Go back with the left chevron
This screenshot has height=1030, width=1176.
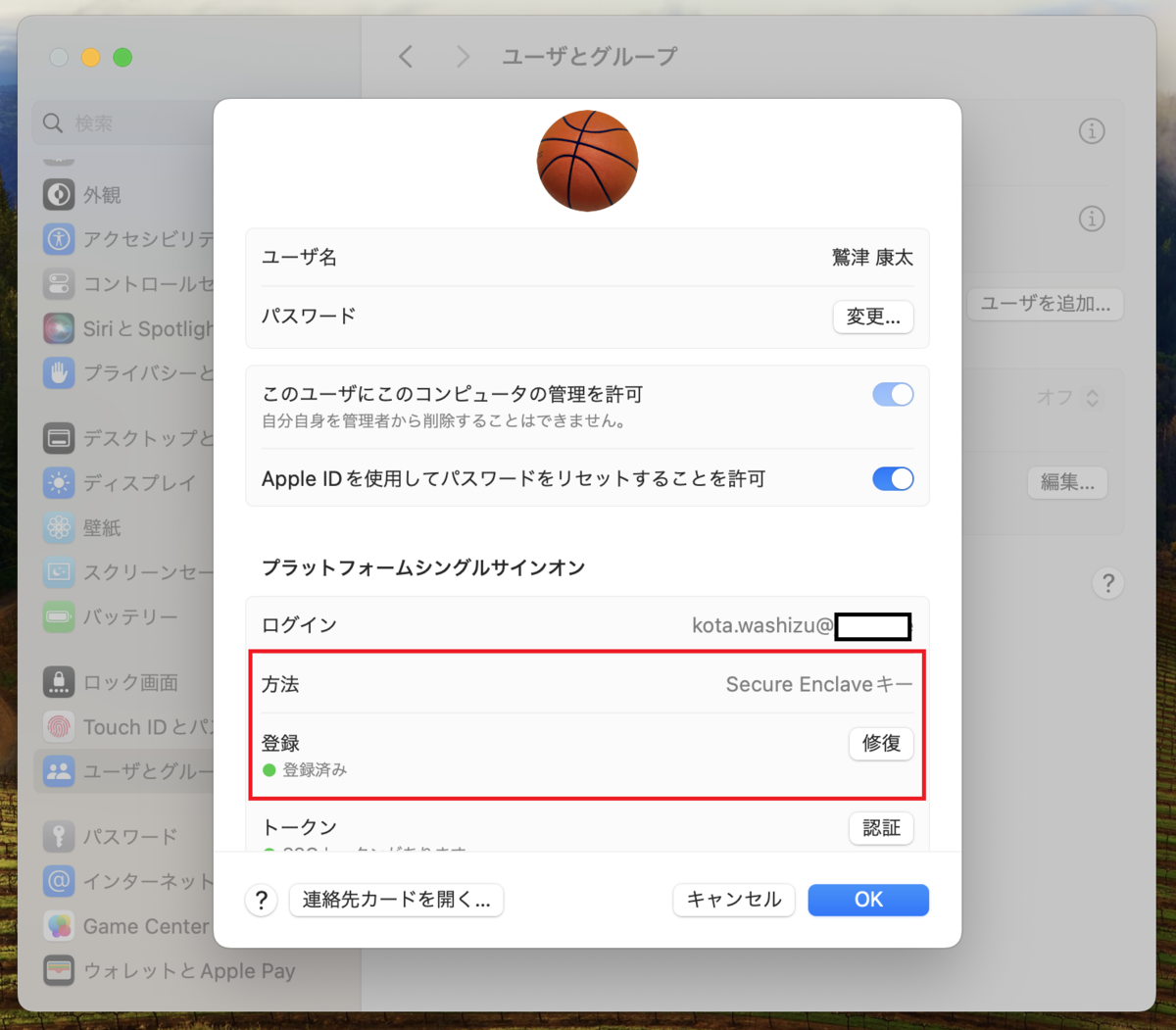coord(407,57)
